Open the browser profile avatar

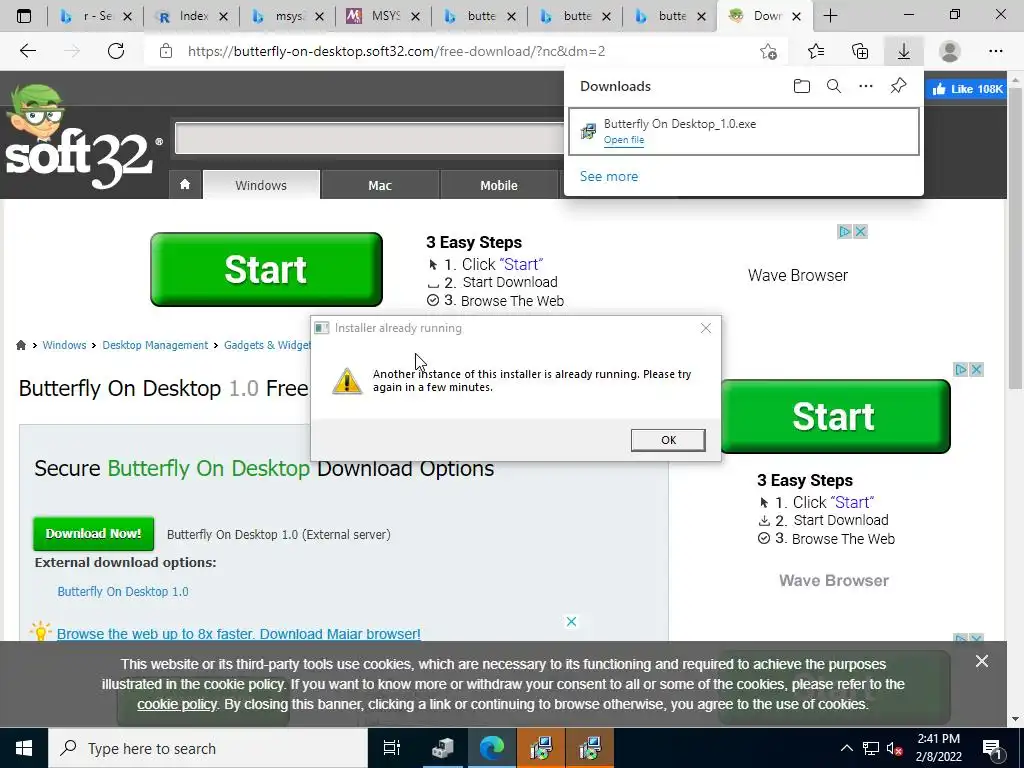(950, 51)
